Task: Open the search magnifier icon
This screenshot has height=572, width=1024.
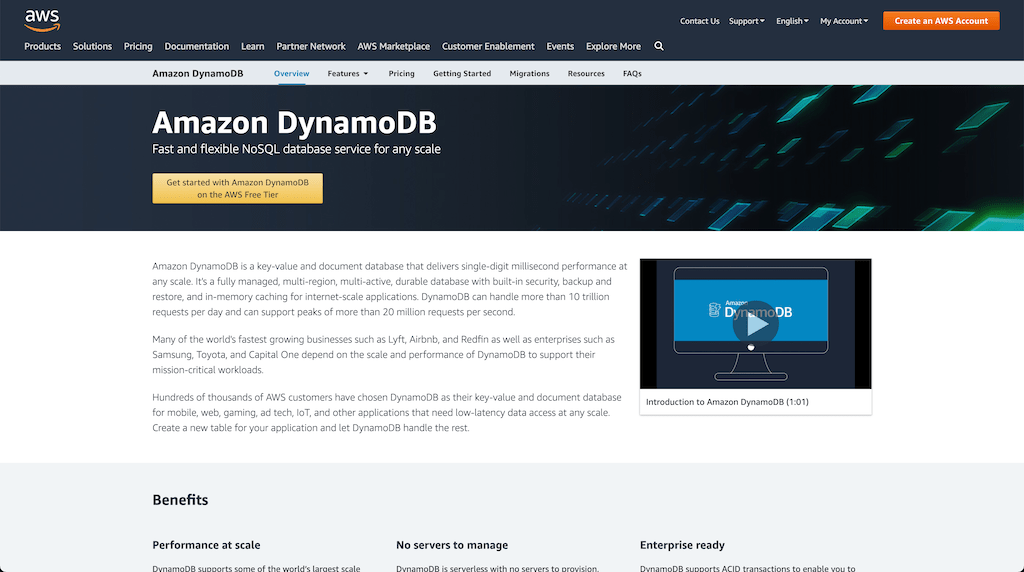Action: (x=659, y=46)
